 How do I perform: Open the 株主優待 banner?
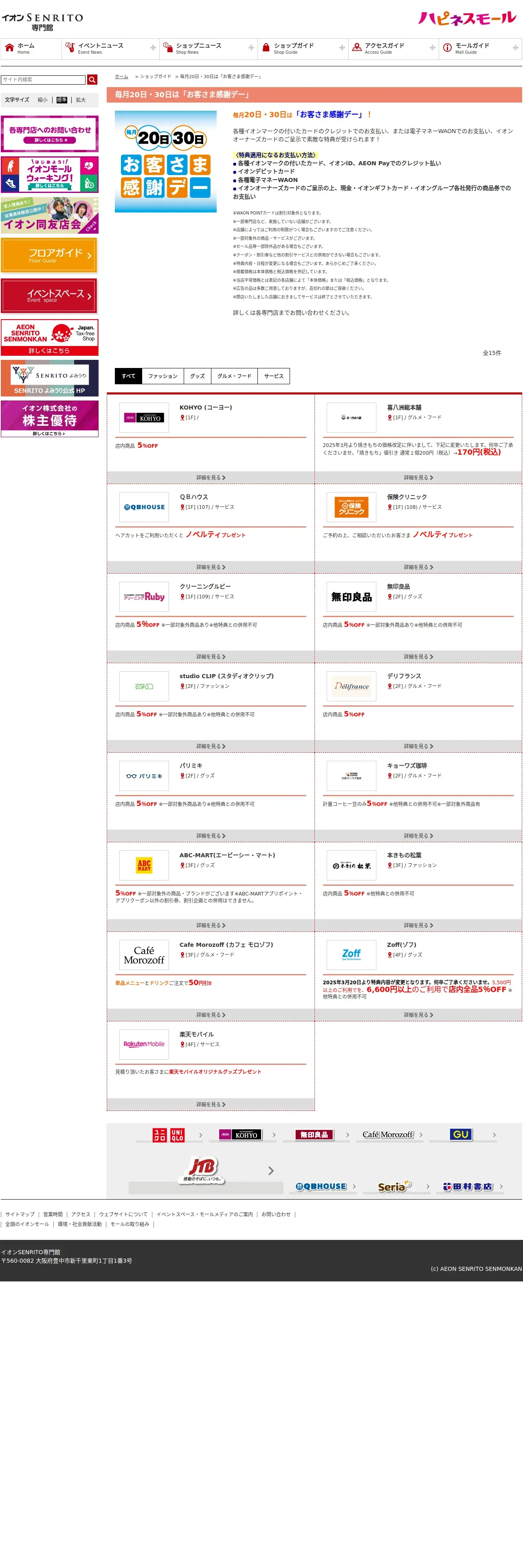49,419
